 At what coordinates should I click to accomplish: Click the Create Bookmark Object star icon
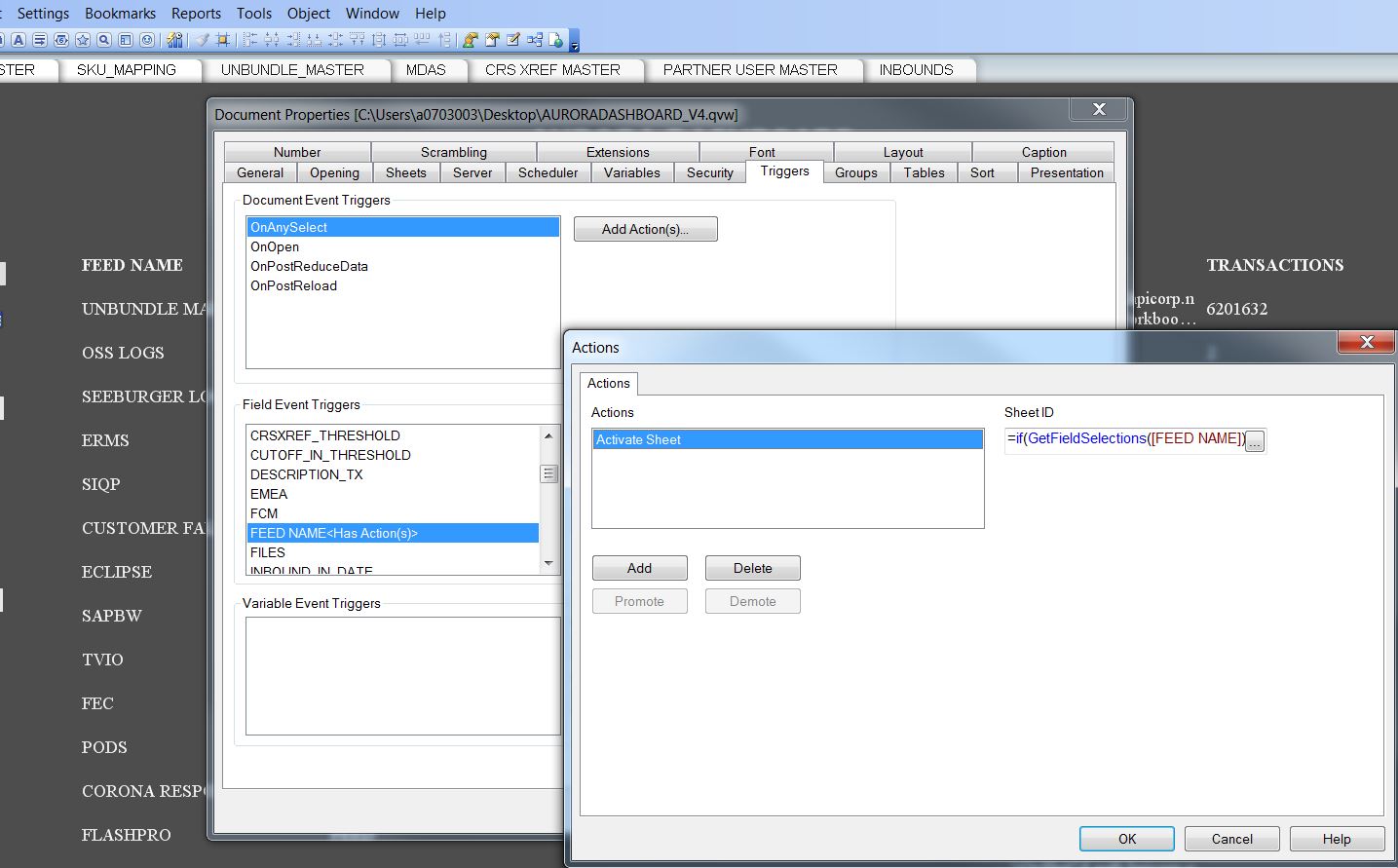pos(83,40)
